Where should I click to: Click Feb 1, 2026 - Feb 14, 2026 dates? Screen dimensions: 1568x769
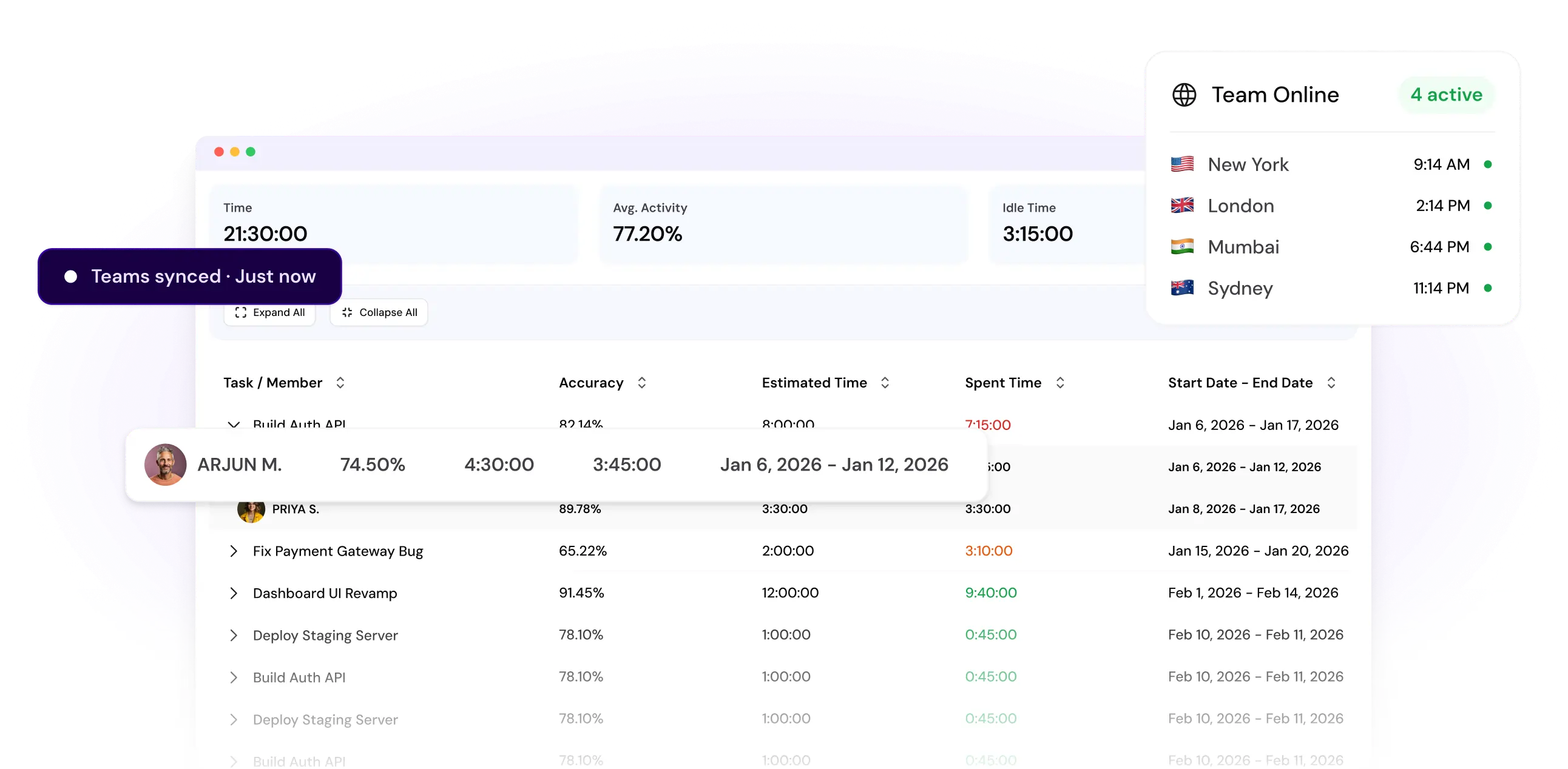coord(1252,593)
